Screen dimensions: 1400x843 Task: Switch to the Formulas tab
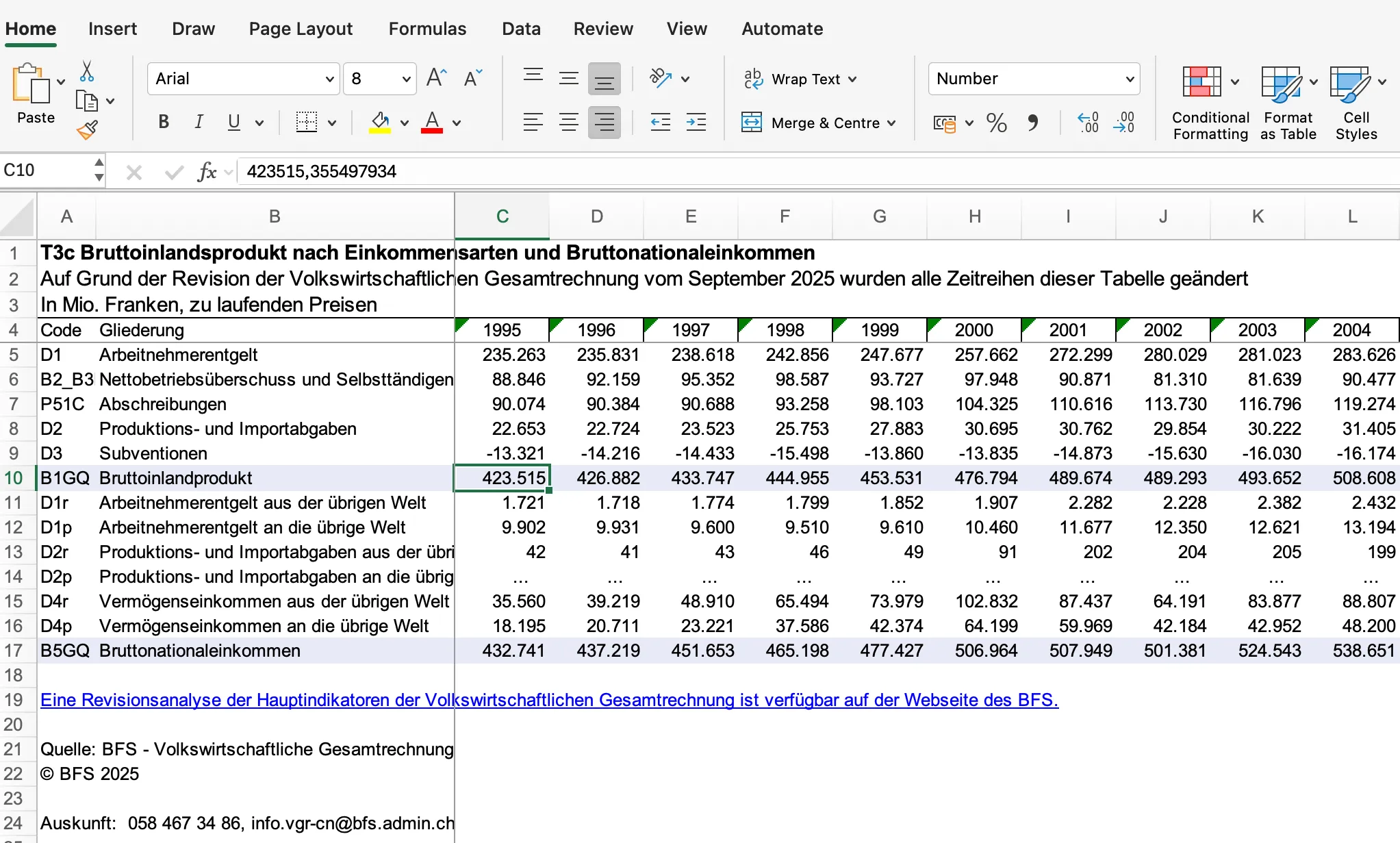(427, 29)
